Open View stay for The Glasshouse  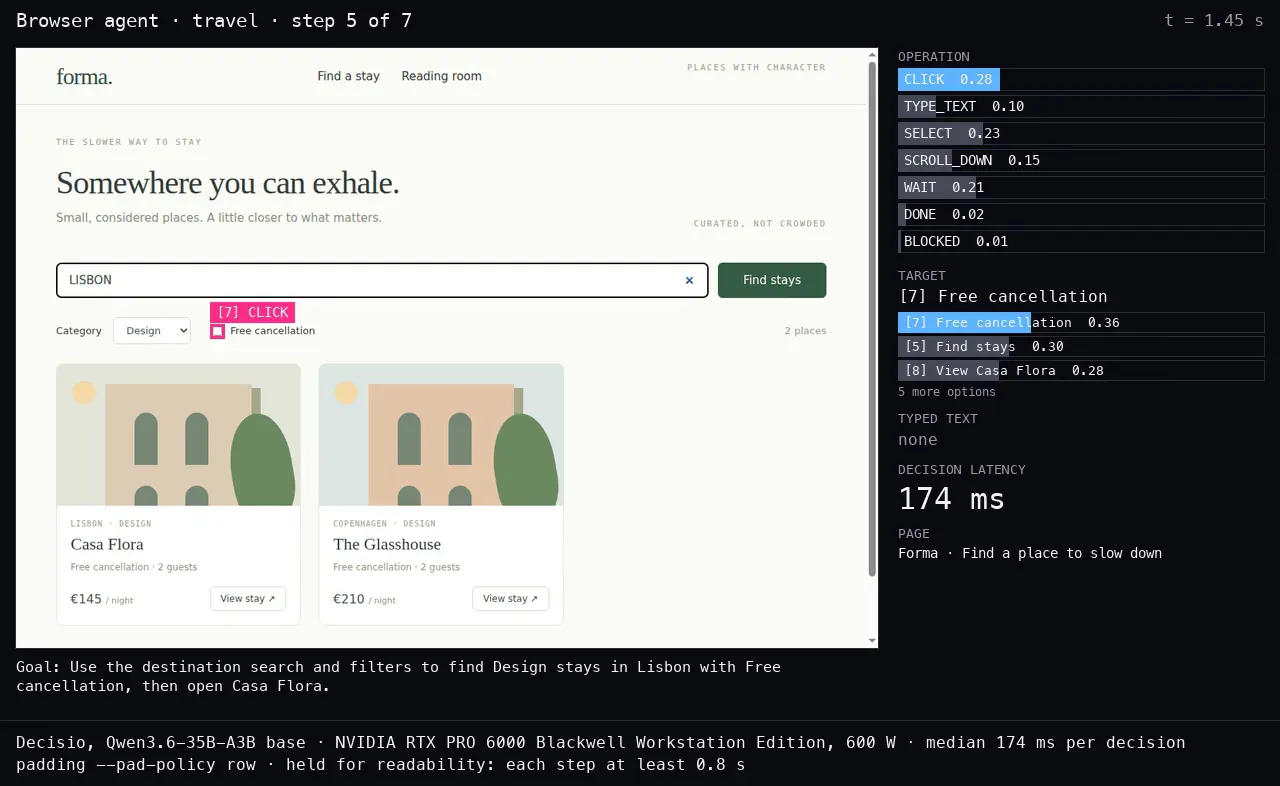[x=510, y=599]
